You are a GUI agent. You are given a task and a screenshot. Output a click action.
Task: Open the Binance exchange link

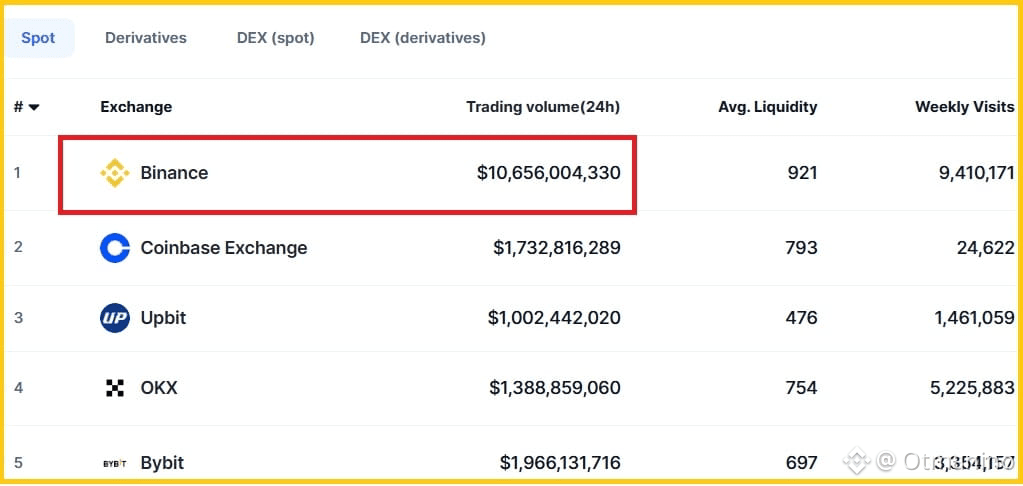pos(174,173)
